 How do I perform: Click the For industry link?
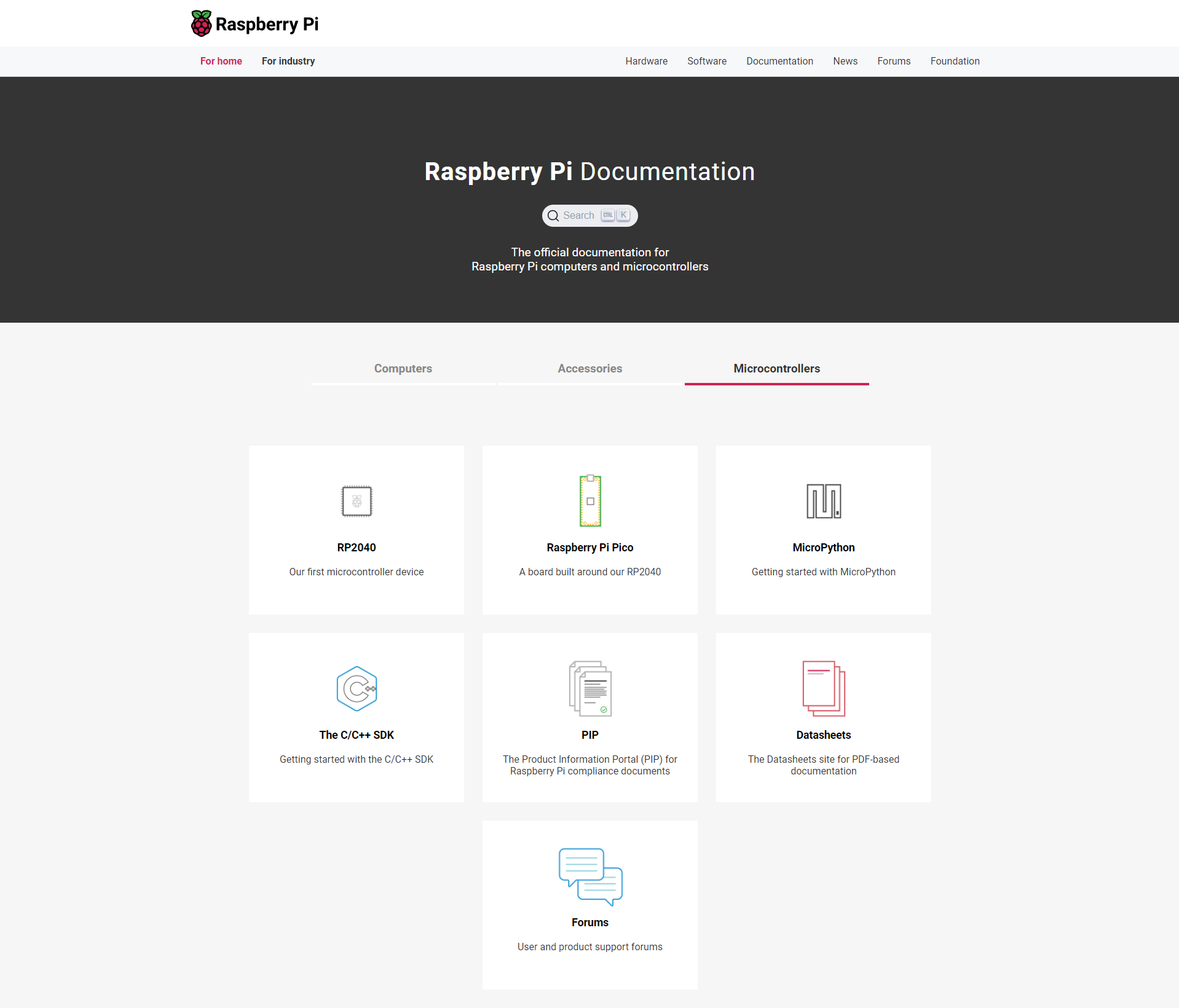coord(288,61)
